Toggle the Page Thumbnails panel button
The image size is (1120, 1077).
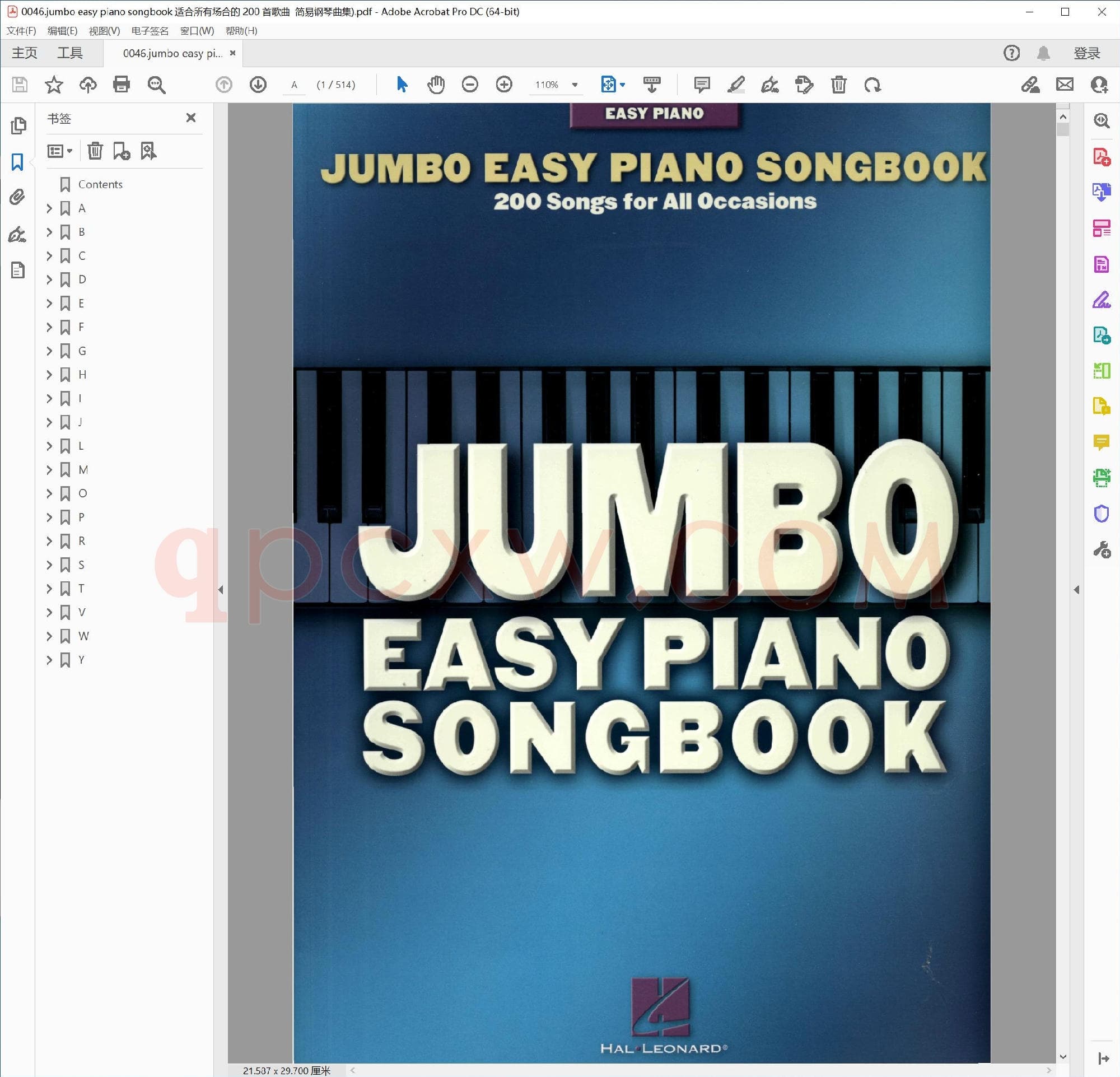18,125
